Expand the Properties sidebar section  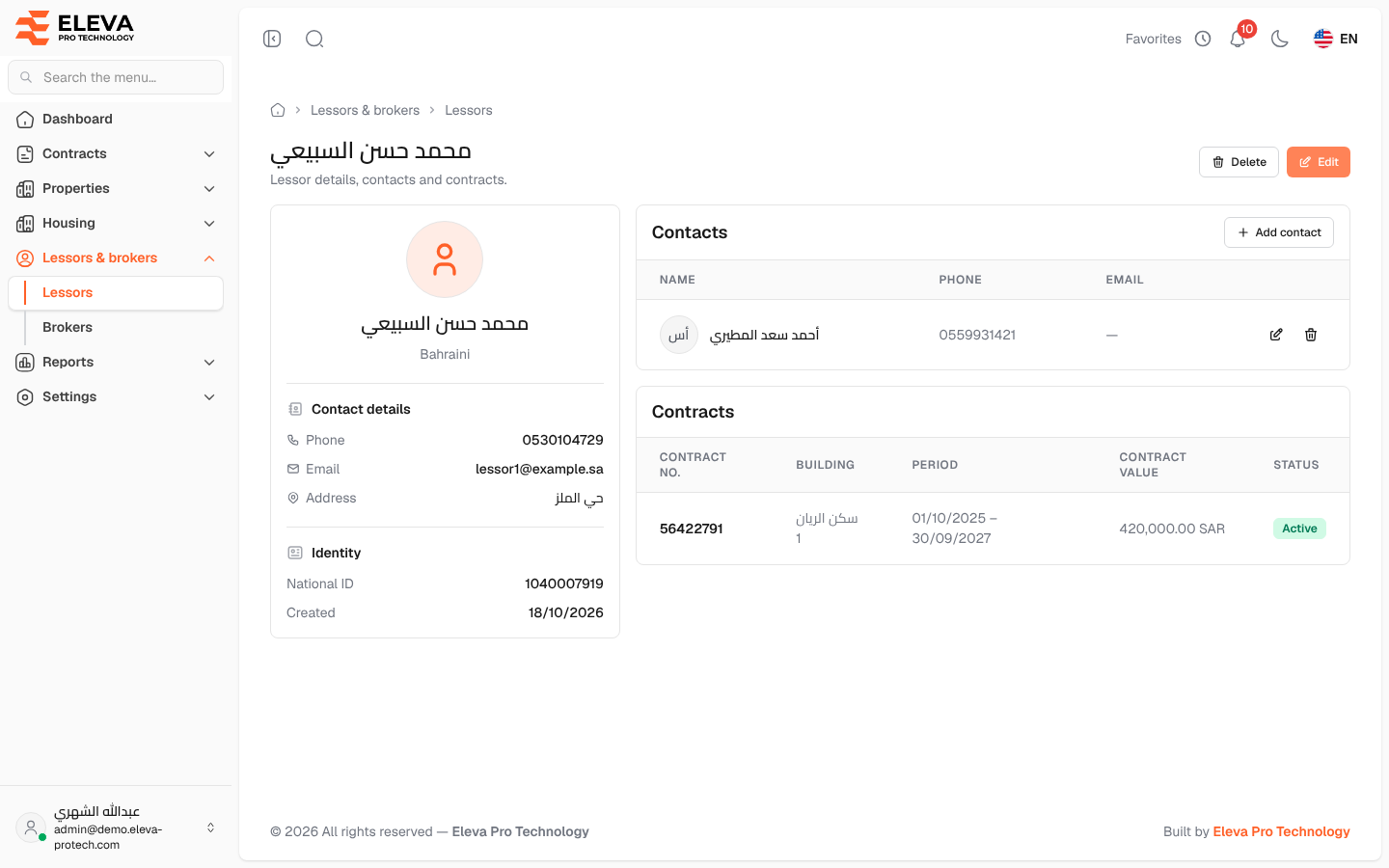point(116,188)
